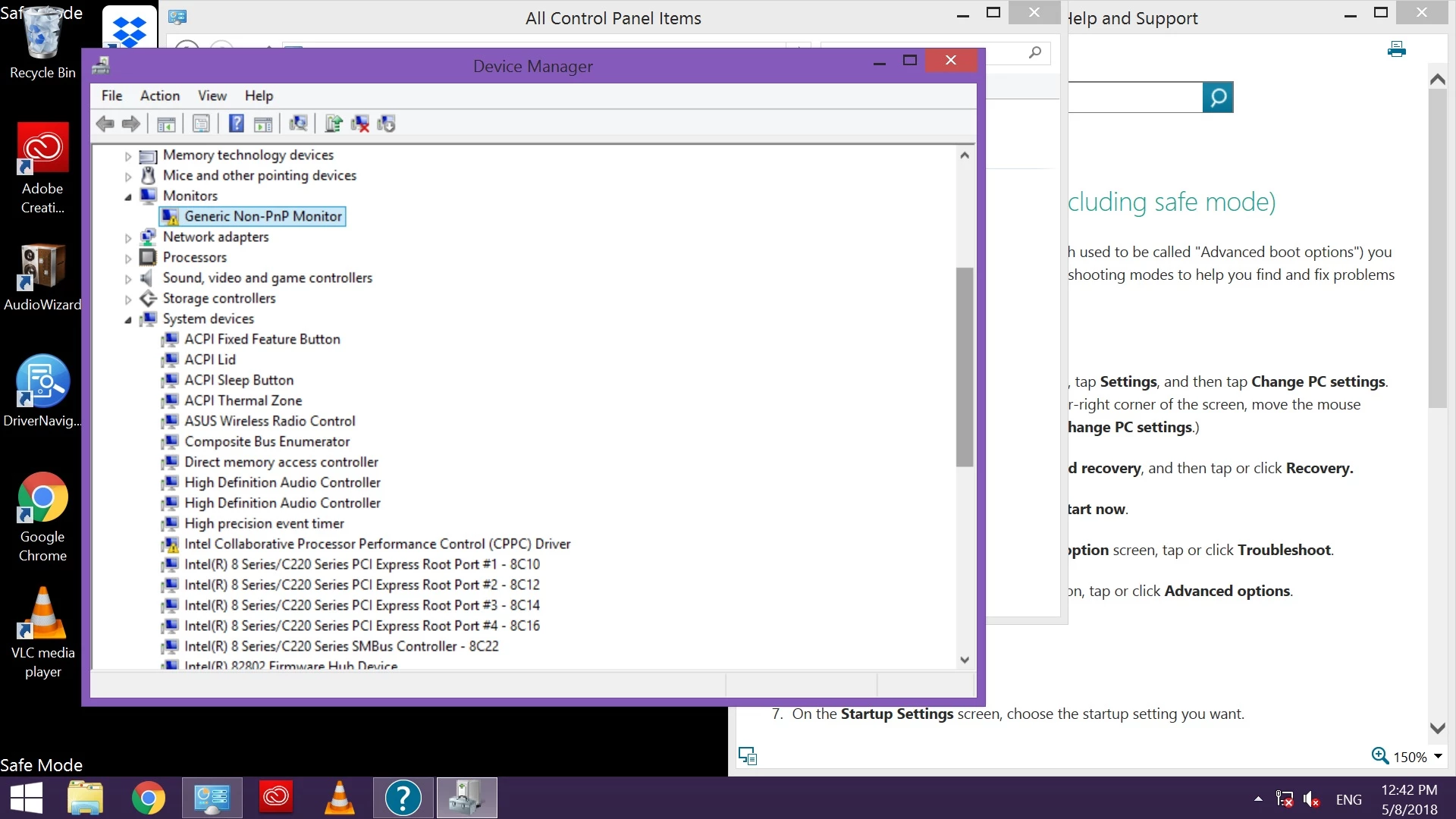
Task: Open VLC media player from the taskbar
Action: (339, 798)
